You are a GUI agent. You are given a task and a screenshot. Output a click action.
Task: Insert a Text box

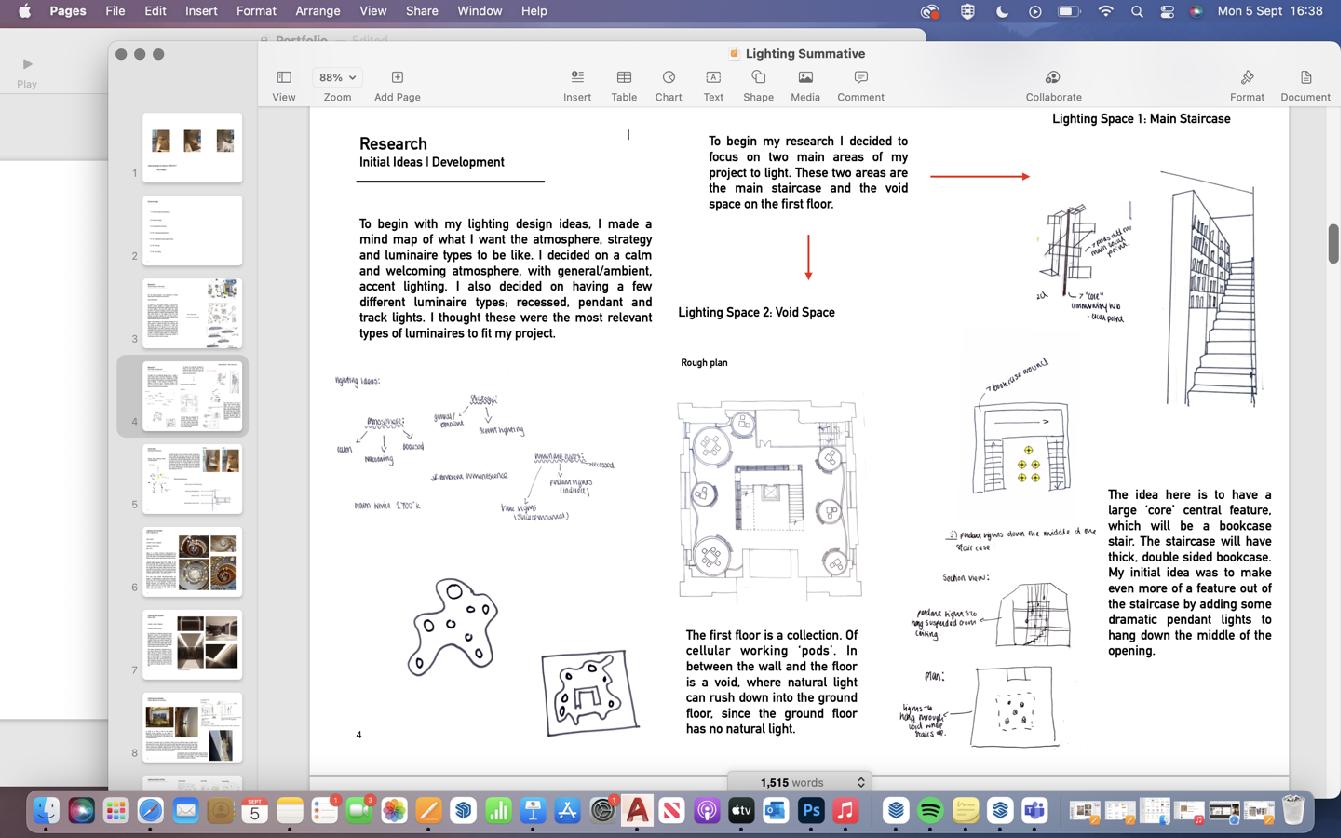713,86
